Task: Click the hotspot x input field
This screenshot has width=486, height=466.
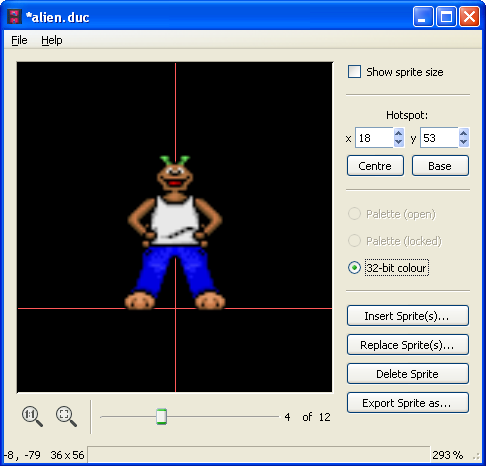Action: pyautogui.click(x=374, y=138)
